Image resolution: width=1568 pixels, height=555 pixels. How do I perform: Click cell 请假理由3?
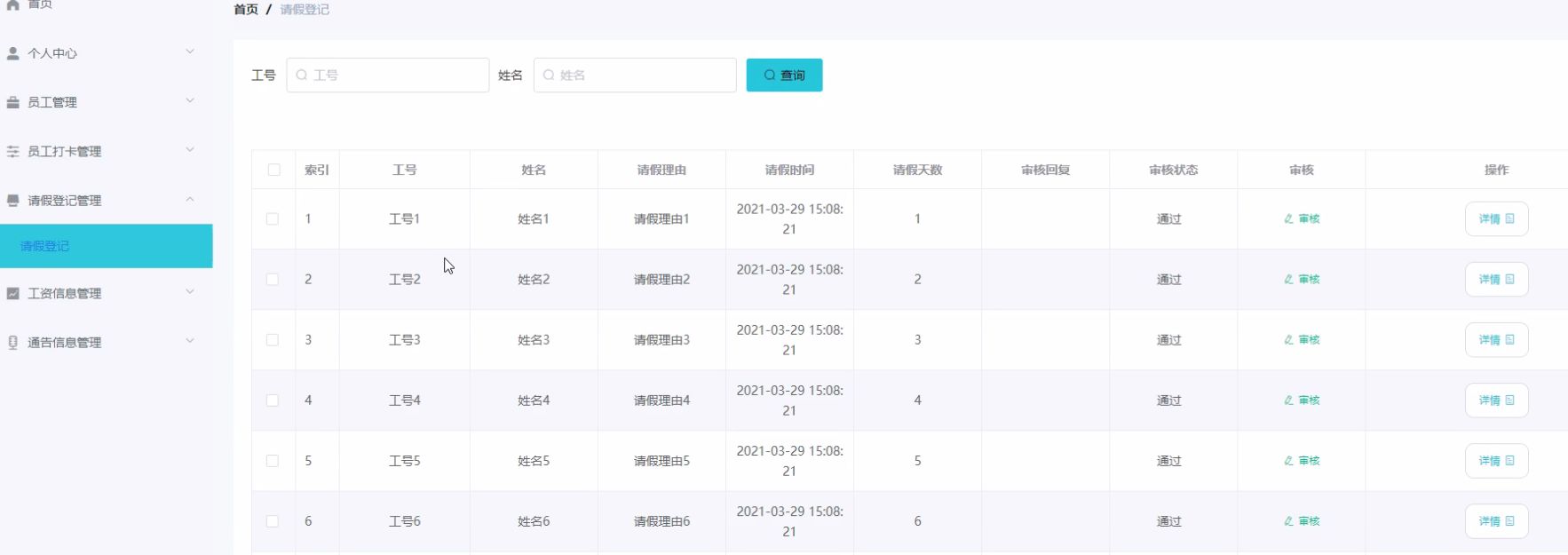[x=661, y=340]
